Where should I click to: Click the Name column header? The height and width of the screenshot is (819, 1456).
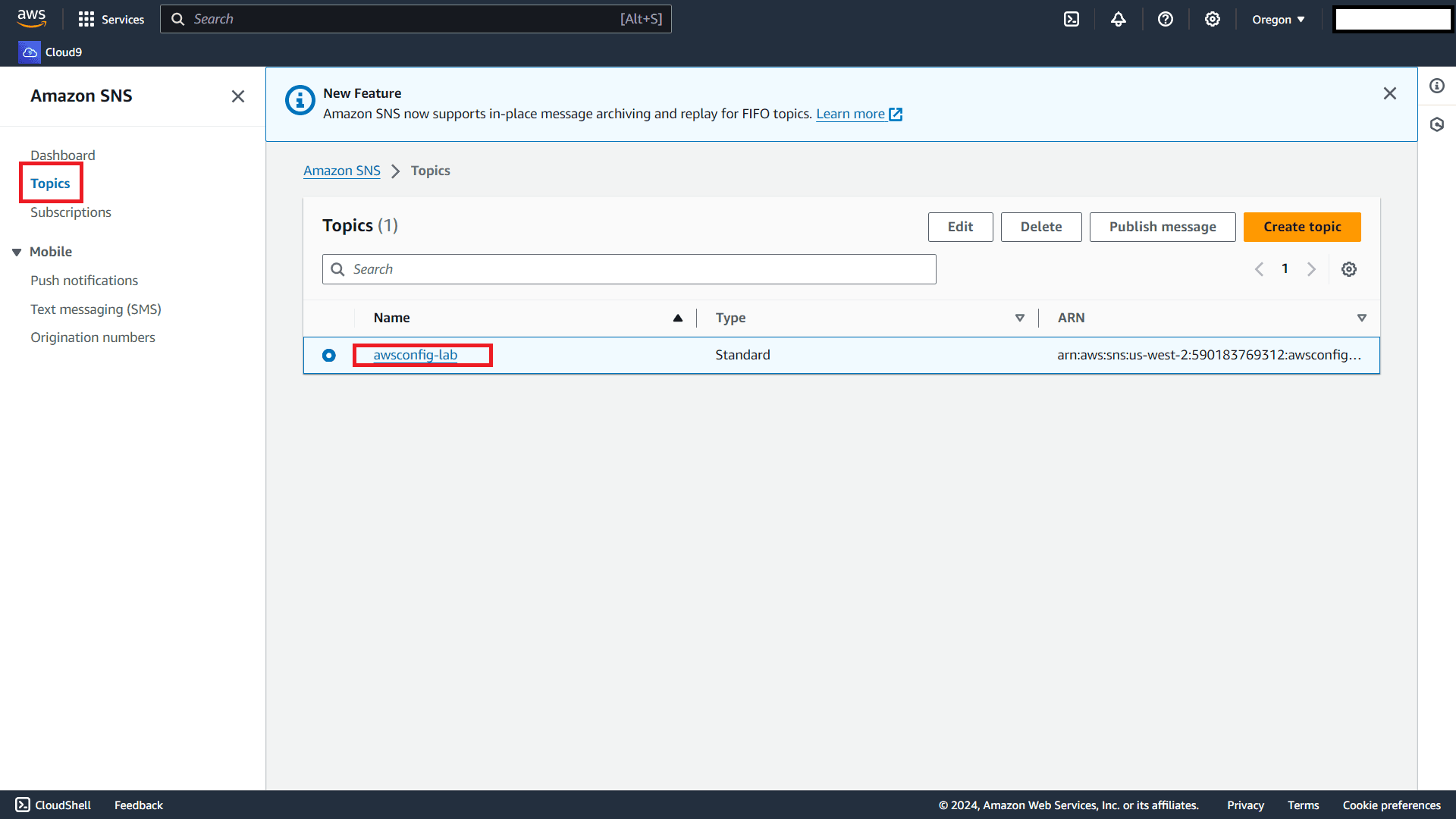pyautogui.click(x=391, y=318)
